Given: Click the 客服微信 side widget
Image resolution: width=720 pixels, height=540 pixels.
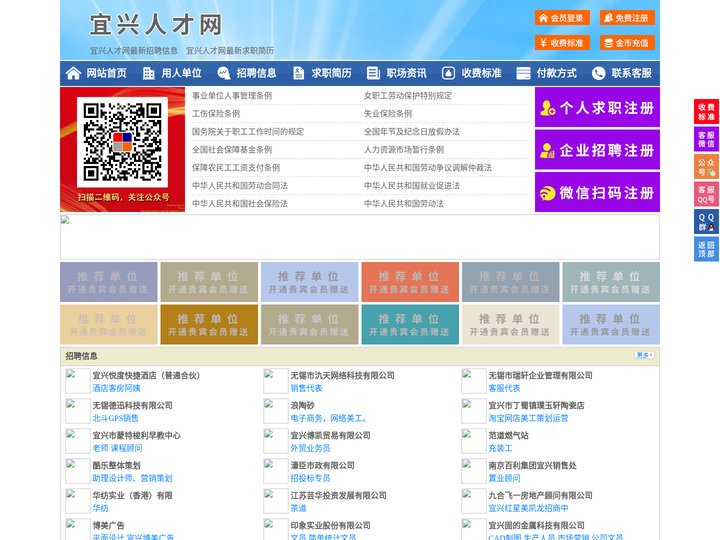Looking at the screenshot, I should 706,139.
